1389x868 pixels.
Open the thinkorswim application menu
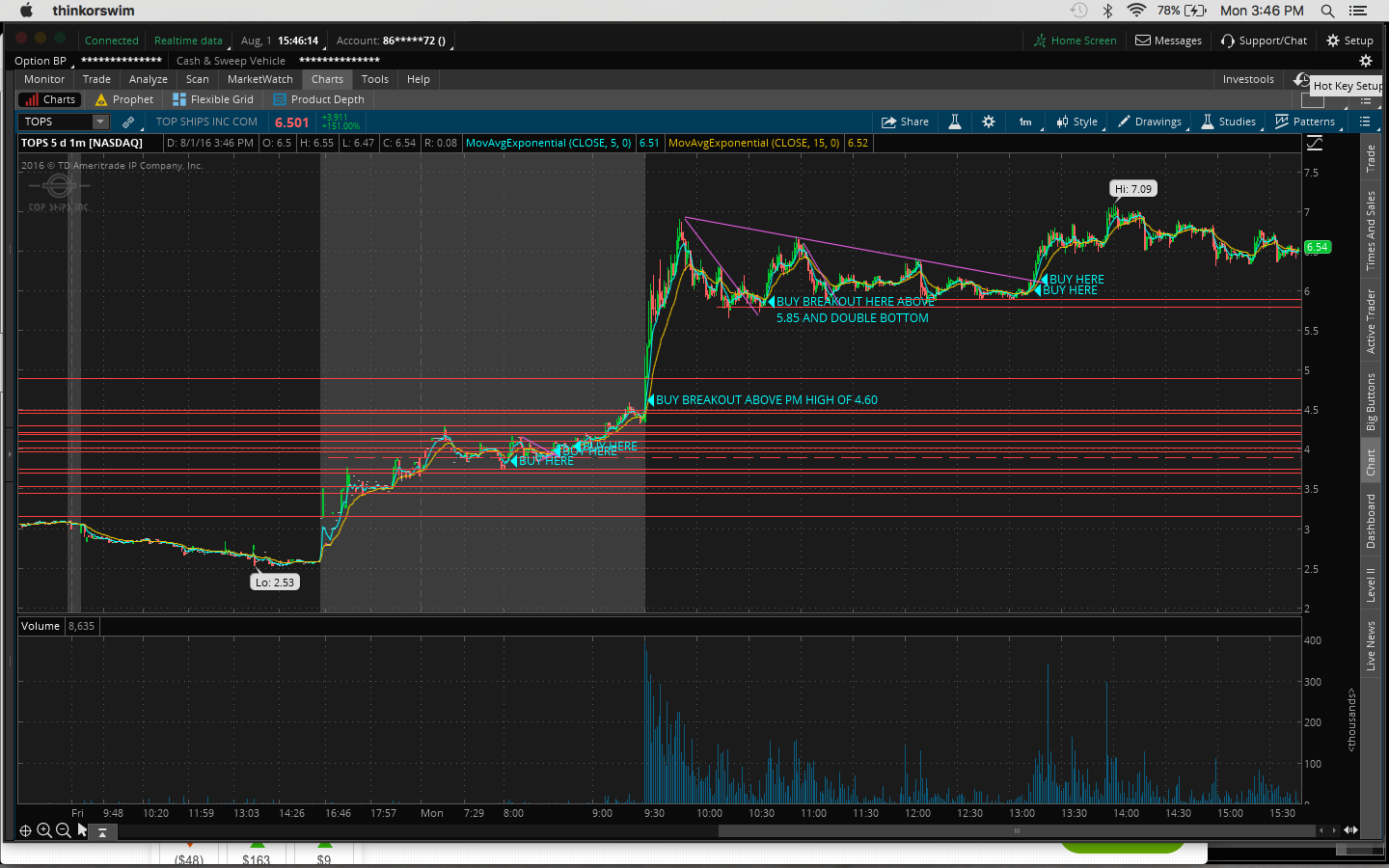click(94, 11)
